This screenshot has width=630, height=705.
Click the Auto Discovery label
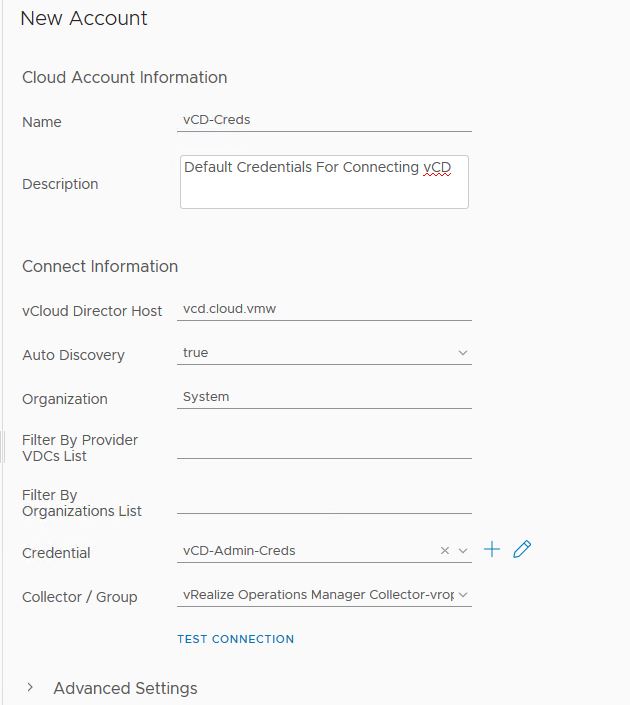[x=73, y=355]
